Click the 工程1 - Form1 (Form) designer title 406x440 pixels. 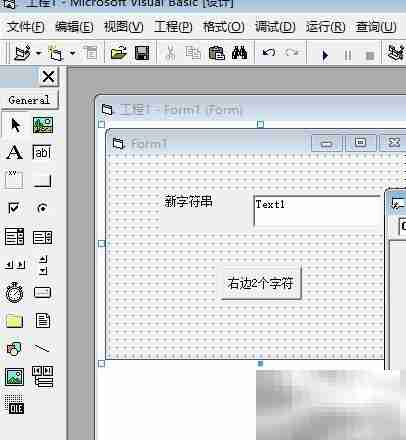180,109
